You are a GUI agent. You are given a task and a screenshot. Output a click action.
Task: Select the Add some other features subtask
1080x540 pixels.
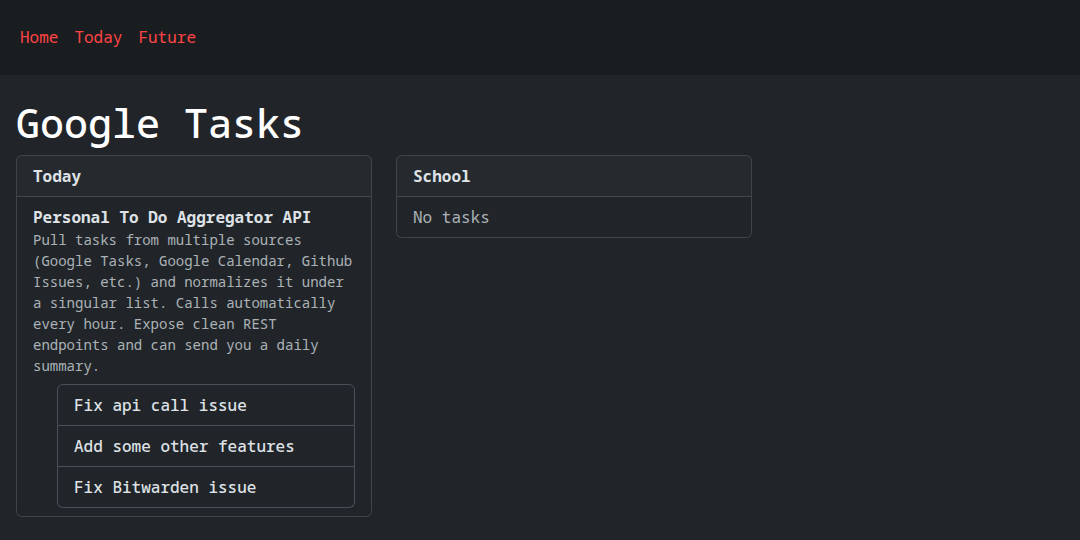184,446
